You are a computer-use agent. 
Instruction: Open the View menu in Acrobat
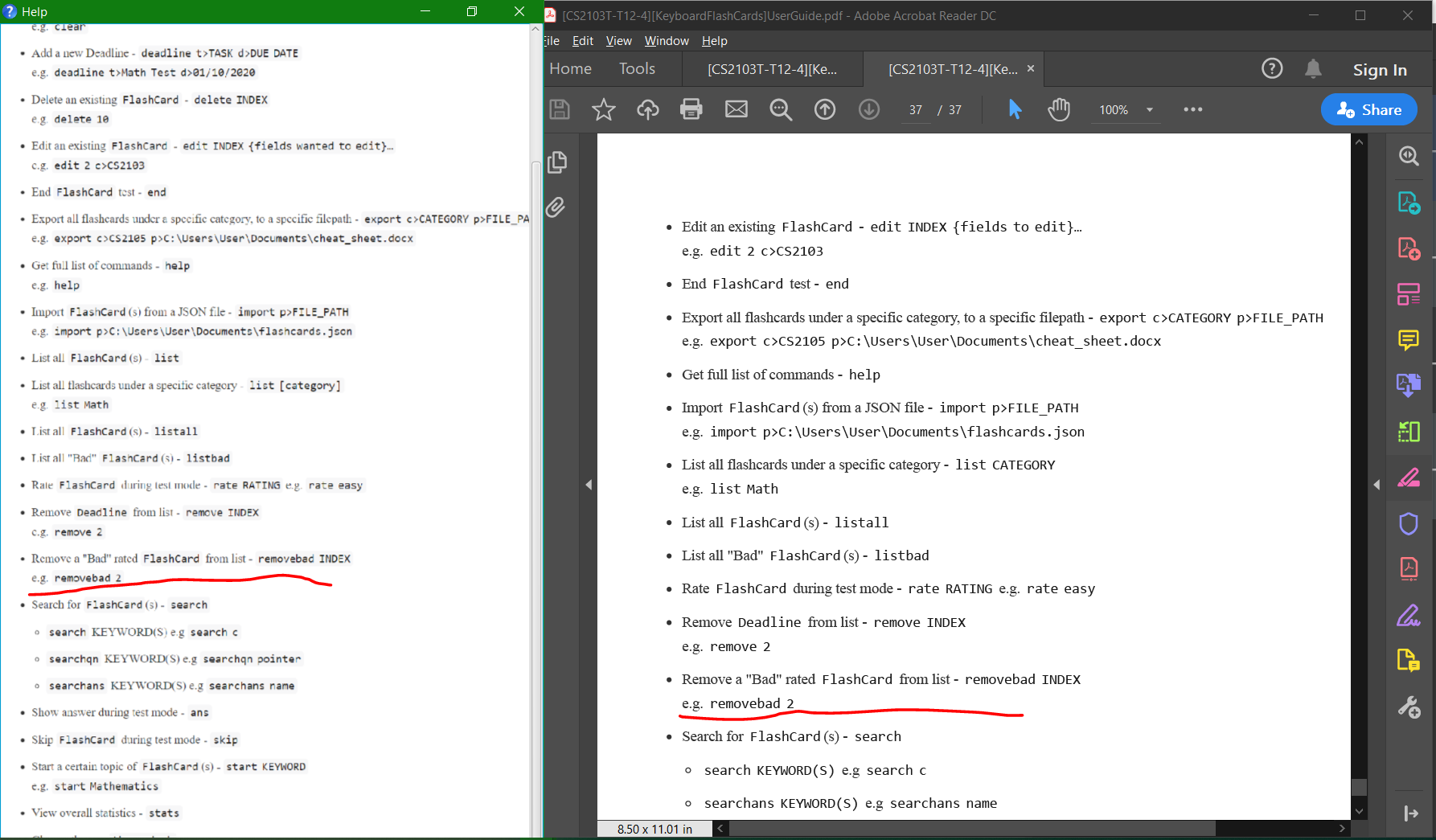[x=618, y=41]
